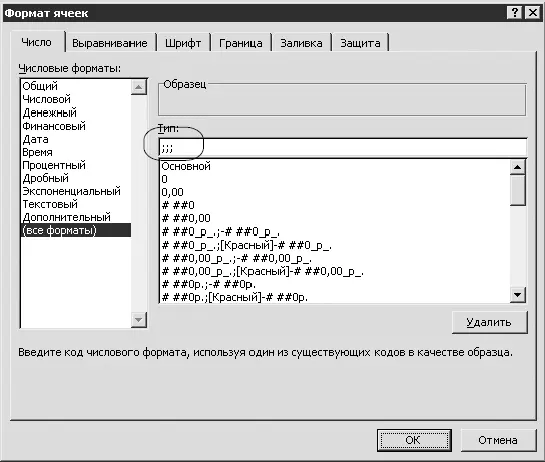Select the Основной type entry
545x462 pixels.
click(x=186, y=166)
